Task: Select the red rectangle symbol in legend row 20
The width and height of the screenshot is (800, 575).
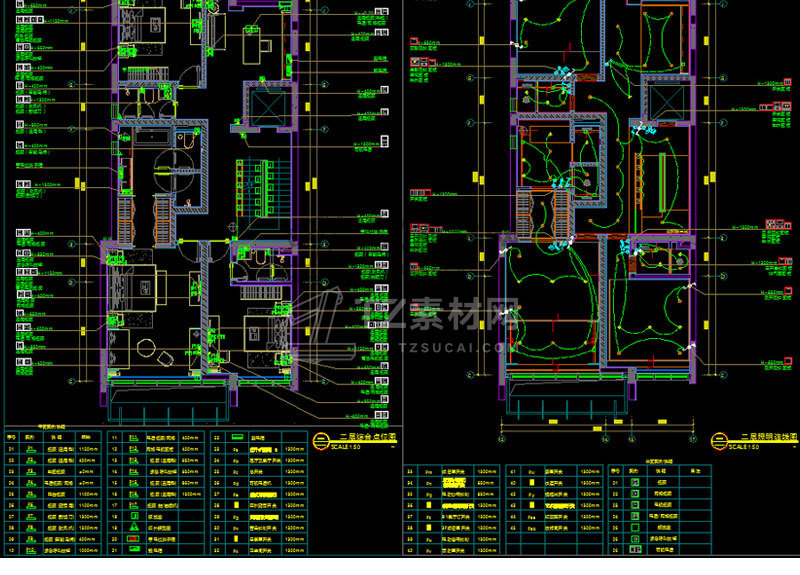Action: click(x=134, y=539)
